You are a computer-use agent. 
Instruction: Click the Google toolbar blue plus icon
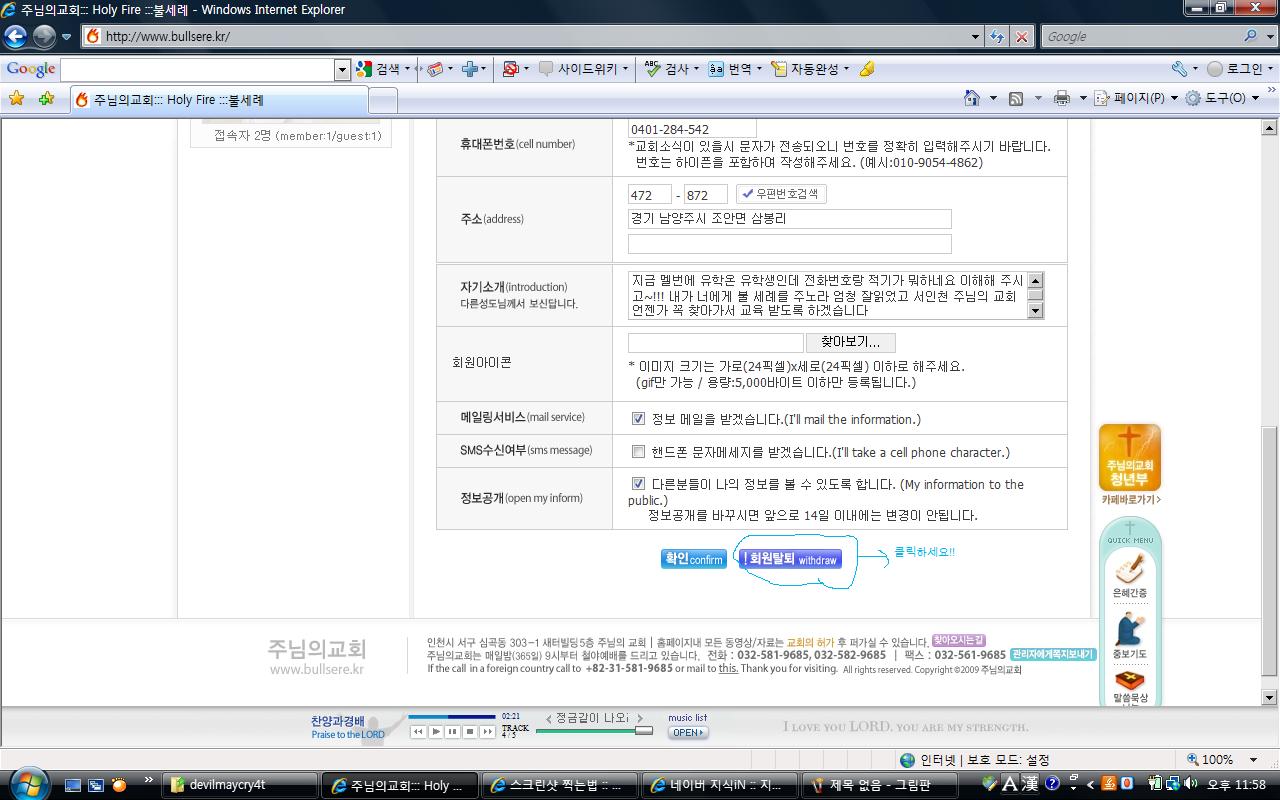(469, 69)
